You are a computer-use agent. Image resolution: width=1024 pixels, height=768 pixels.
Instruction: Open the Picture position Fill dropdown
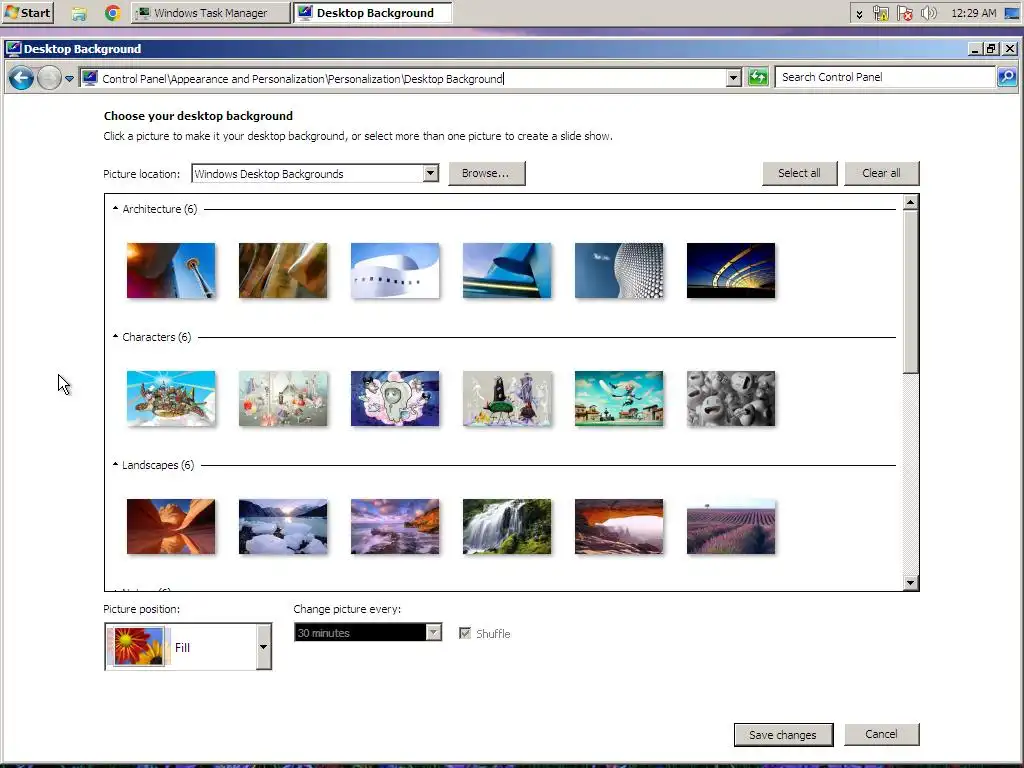point(188,647)
